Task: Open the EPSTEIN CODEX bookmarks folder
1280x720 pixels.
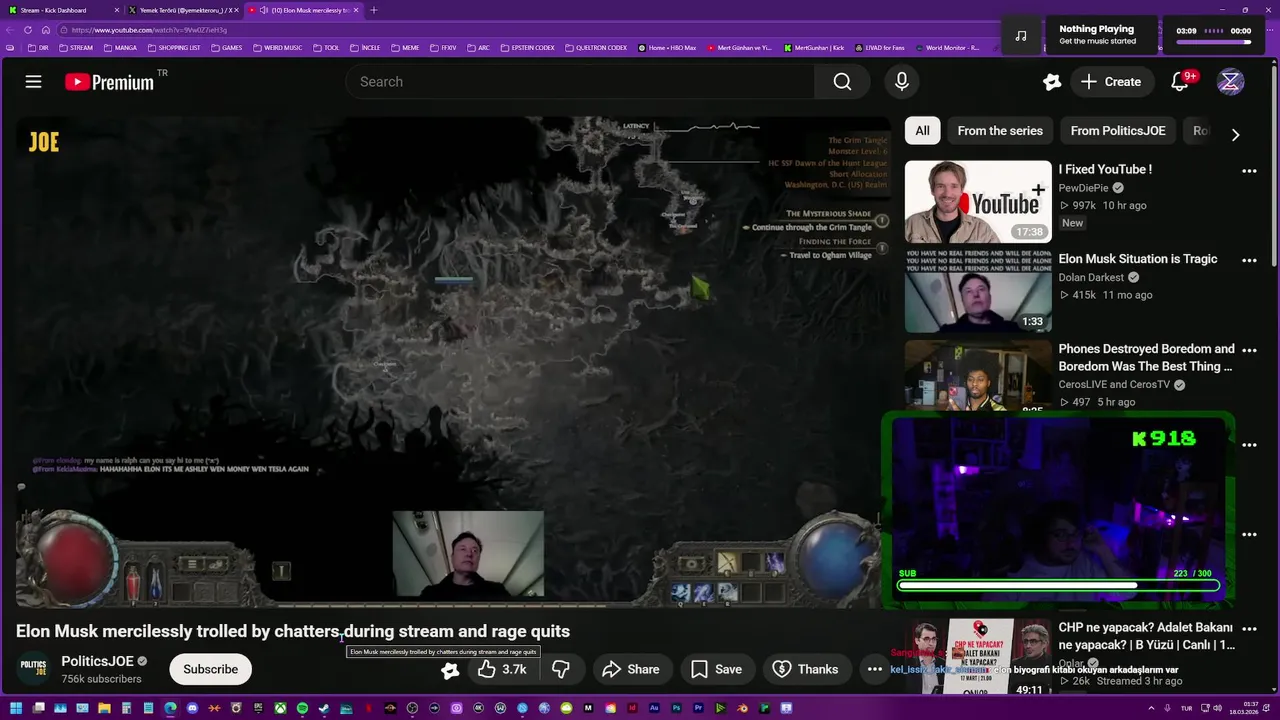Action: tap(526, 48)
